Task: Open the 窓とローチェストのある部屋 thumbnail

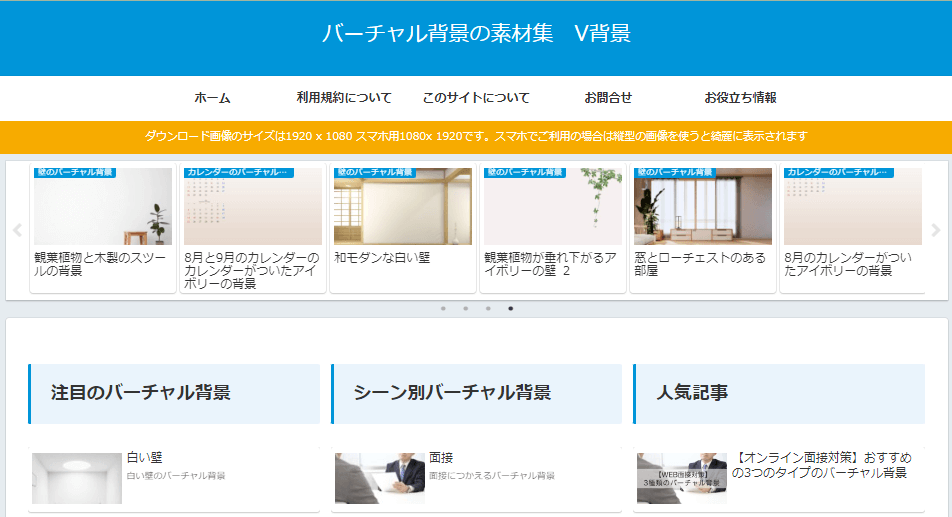Action: click(x=703, y=207)
